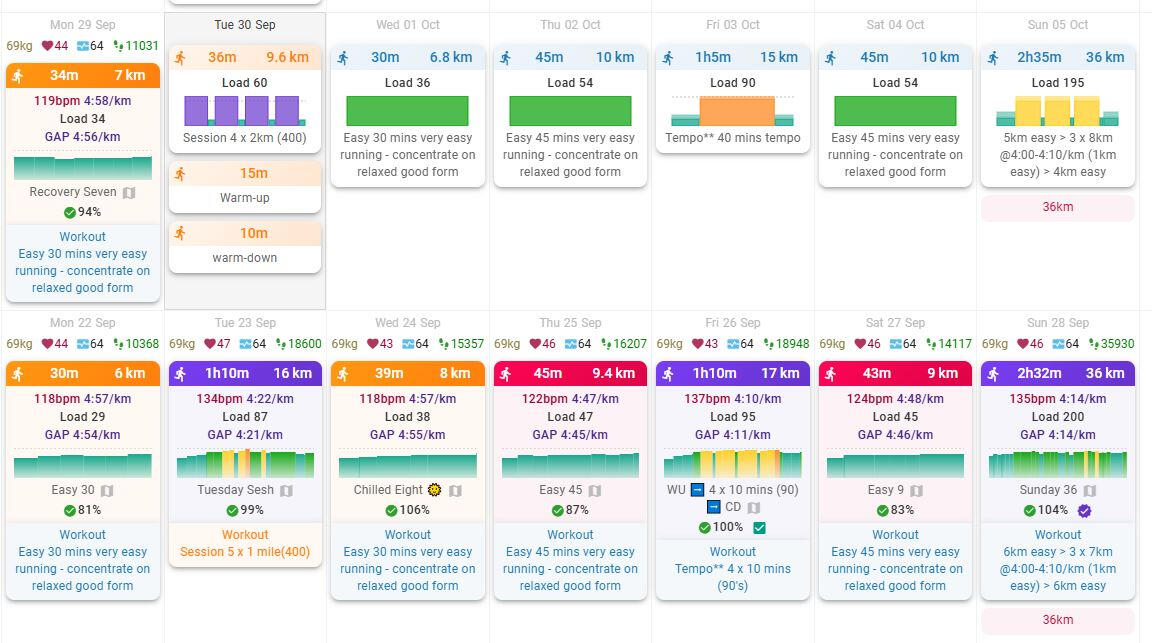Select the Tue 30 Sep day header
1152x643 pixels.
[x=245, y=25]
